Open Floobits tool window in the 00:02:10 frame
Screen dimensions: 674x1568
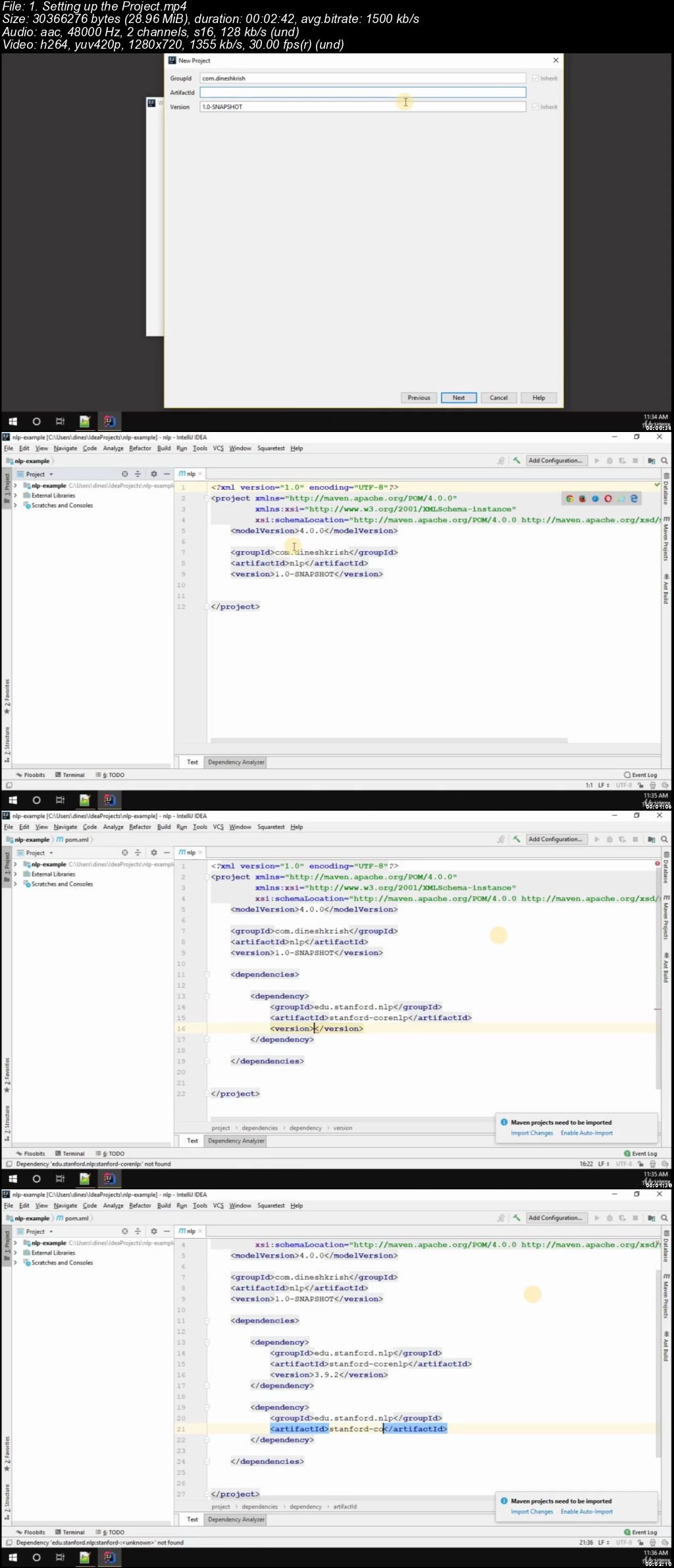pyautogui.click(x=30, y=1532)
